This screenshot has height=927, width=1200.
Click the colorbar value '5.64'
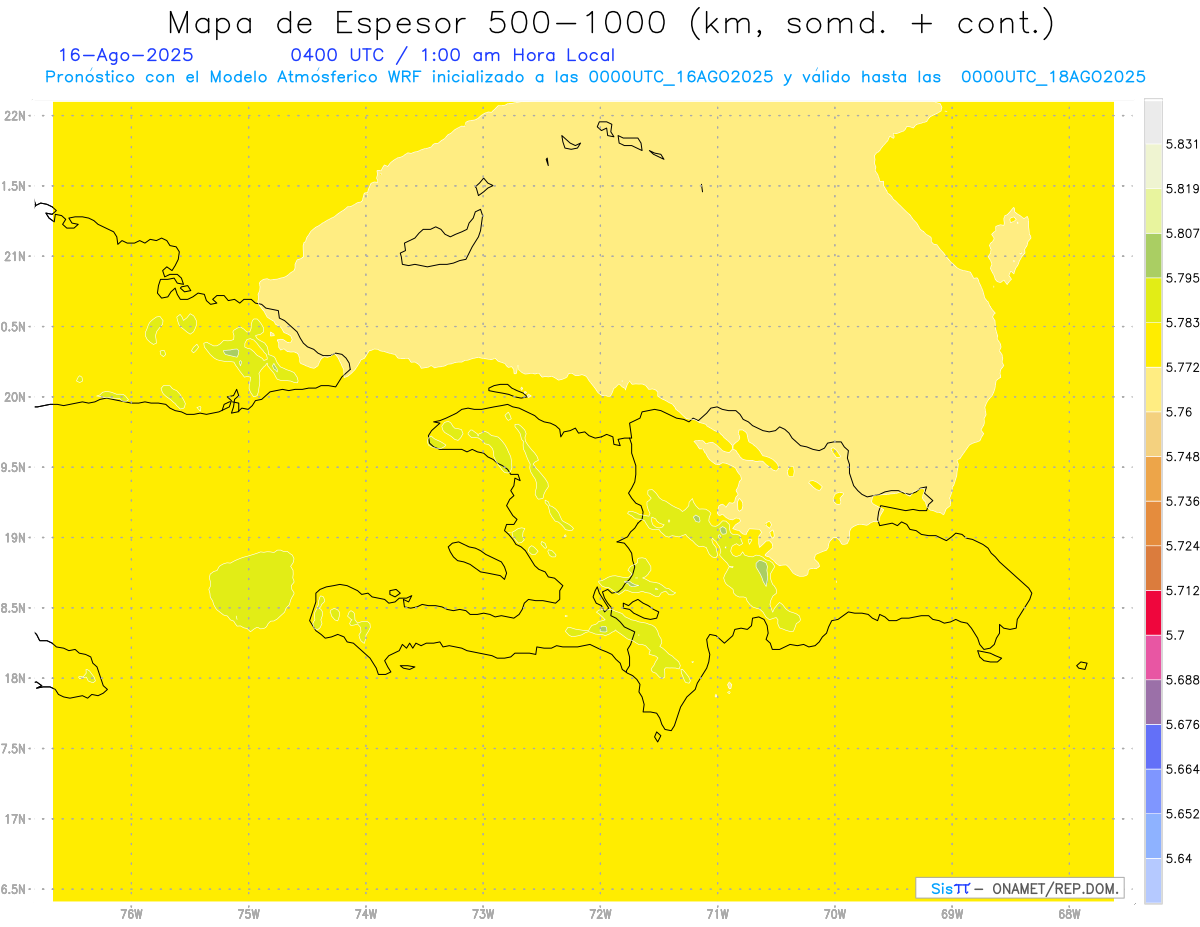coord(1178,858)
